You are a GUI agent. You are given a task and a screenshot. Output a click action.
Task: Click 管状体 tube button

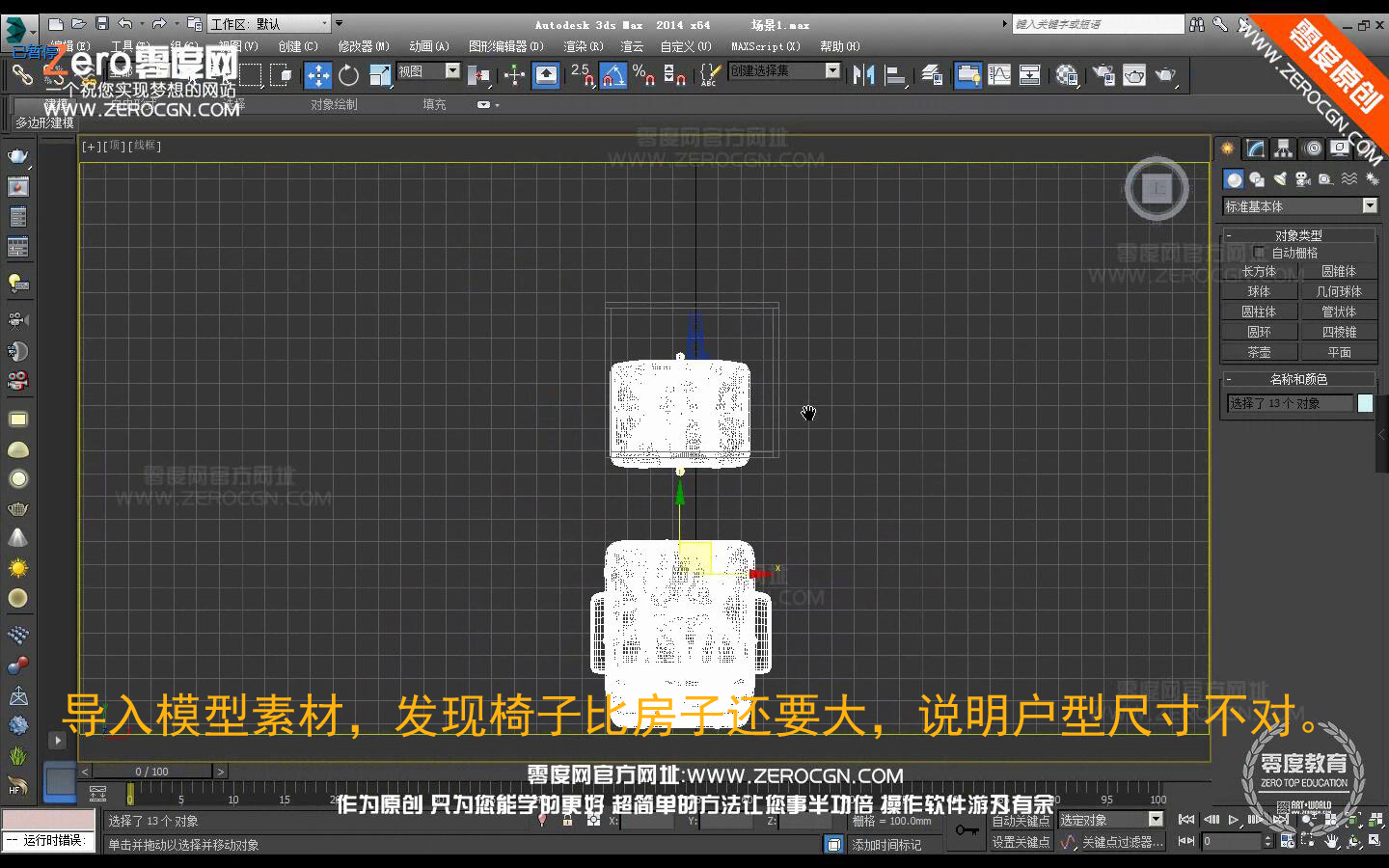click(1339, 312)
